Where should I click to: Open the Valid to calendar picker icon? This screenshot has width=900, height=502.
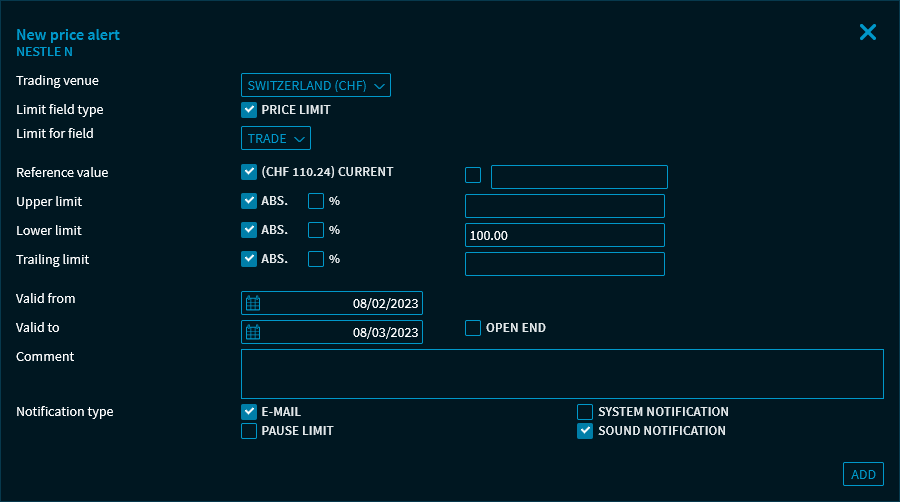[253, 332]
